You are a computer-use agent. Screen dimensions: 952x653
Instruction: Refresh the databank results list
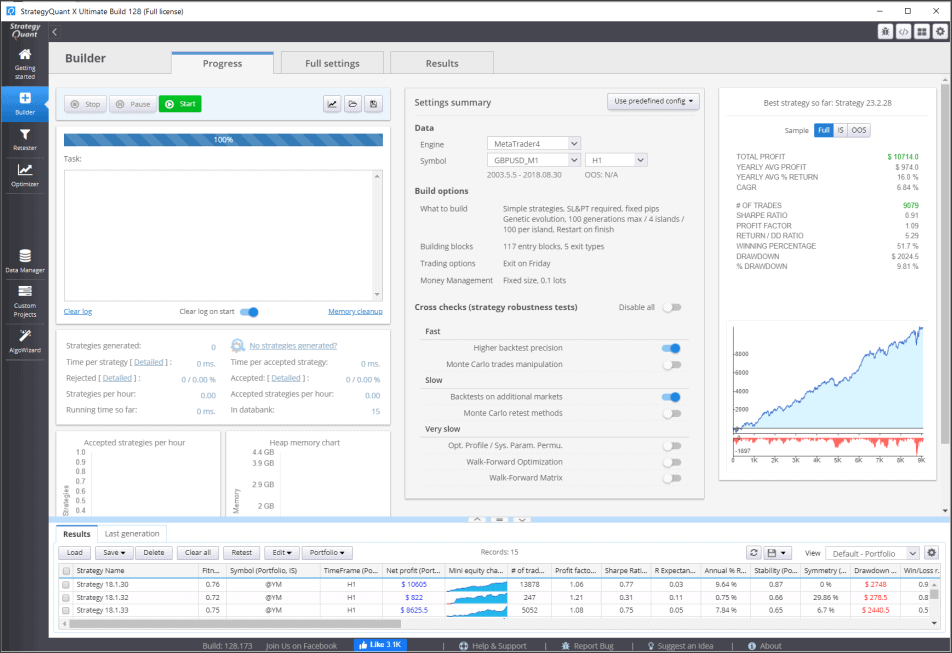(x=753, y=553)
